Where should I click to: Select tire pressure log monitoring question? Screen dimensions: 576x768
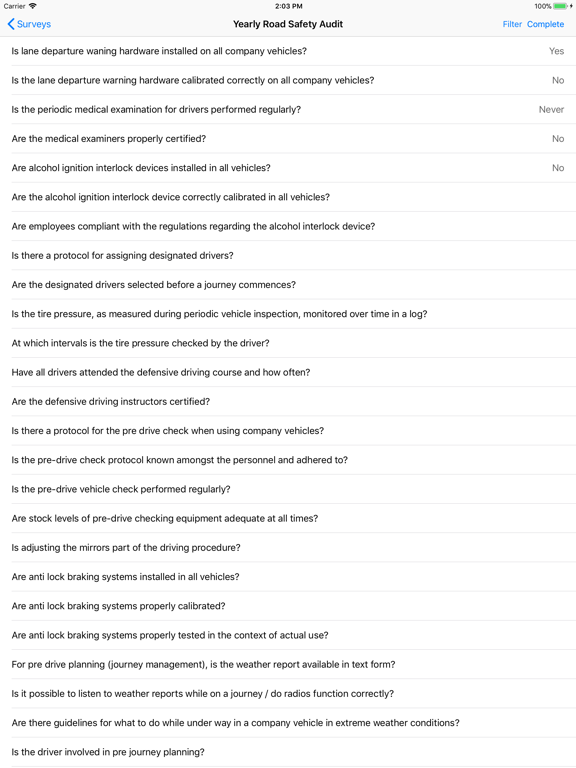288,314
